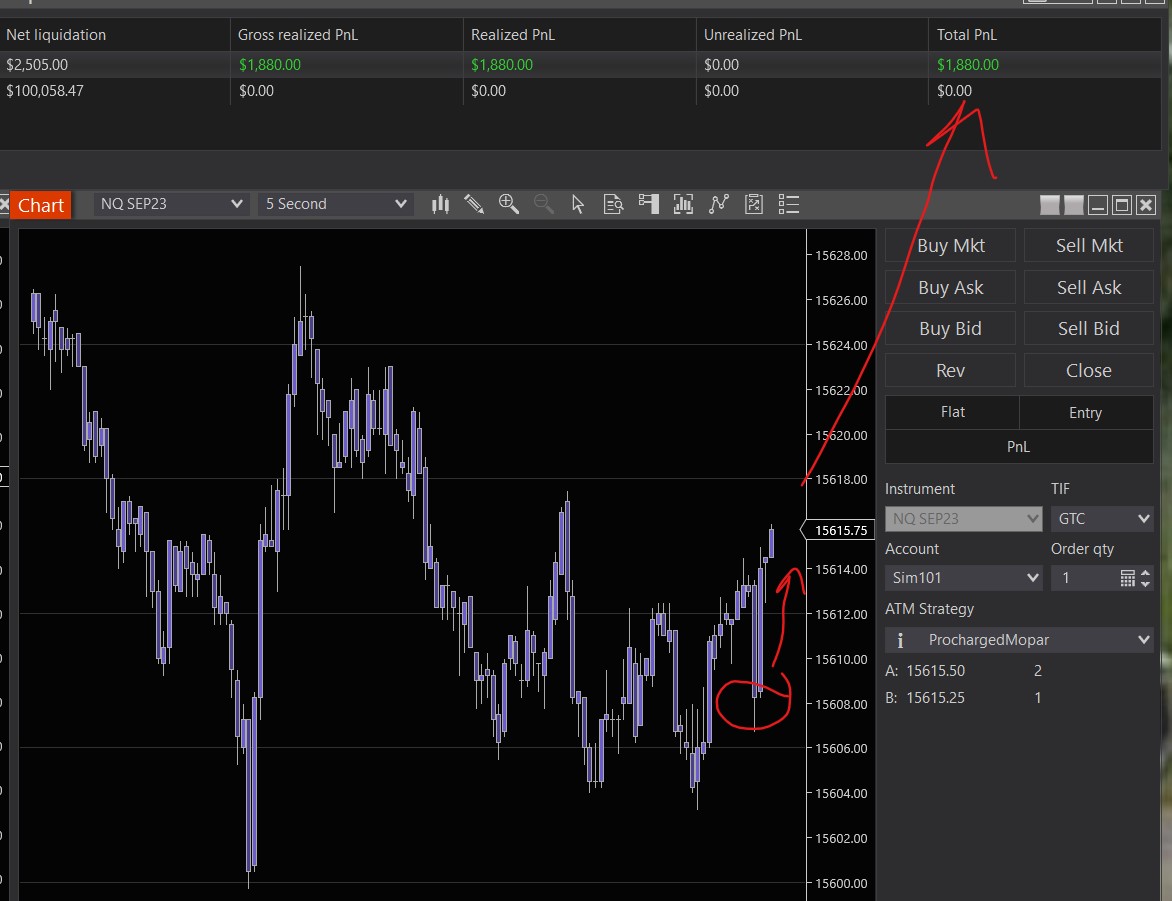The width and height of the screenshot is (1172, 901).
Task: Click the PnL display cell
Action: [1019, 446]
